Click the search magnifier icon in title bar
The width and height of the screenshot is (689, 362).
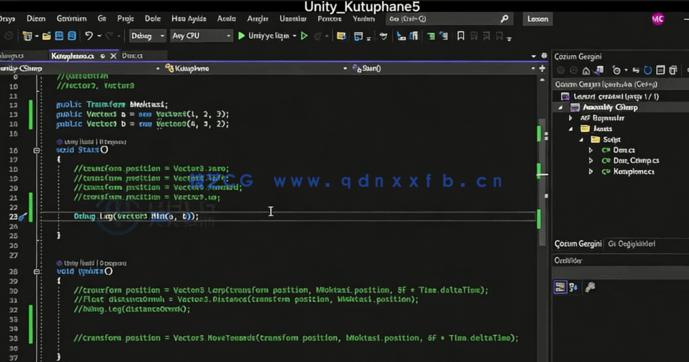pyautogui.click(x=504, y=19)
